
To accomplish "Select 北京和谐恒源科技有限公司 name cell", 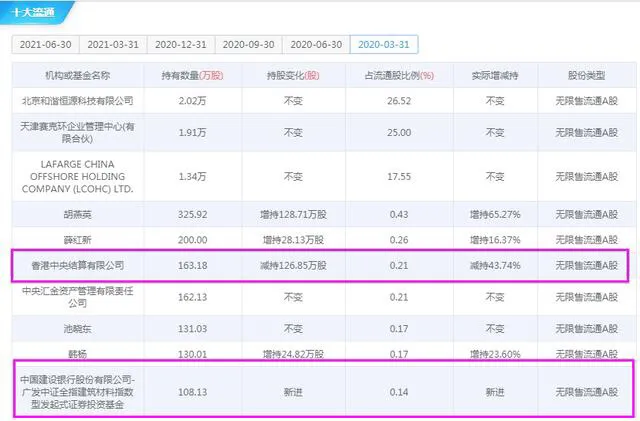I will pyautogui.click(x=78, y=100).
